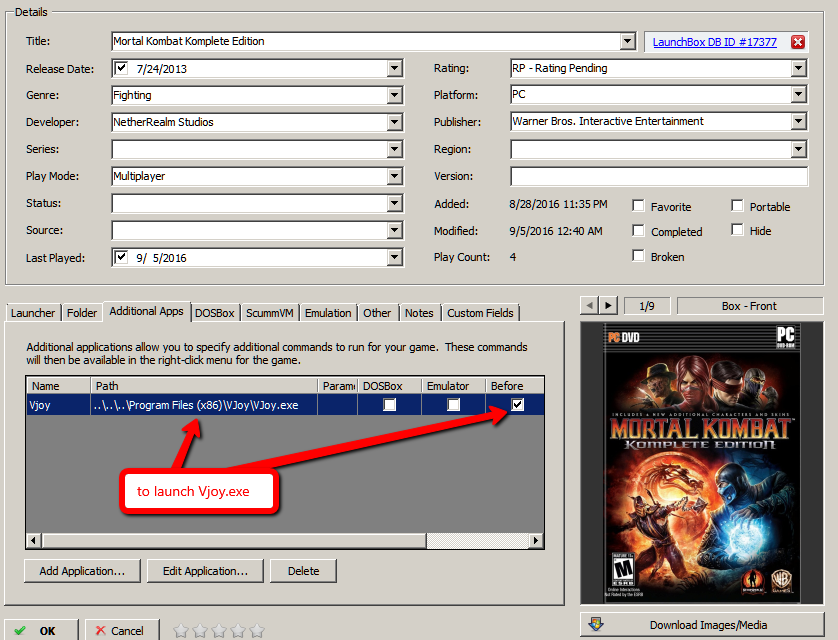Click the Mortal Kombat box art image

702,463
